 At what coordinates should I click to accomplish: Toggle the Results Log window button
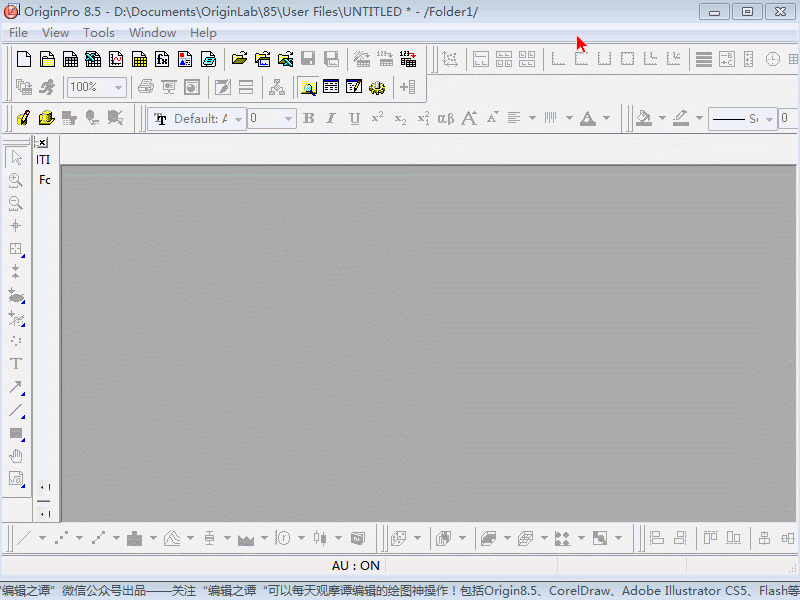point(331,88)
